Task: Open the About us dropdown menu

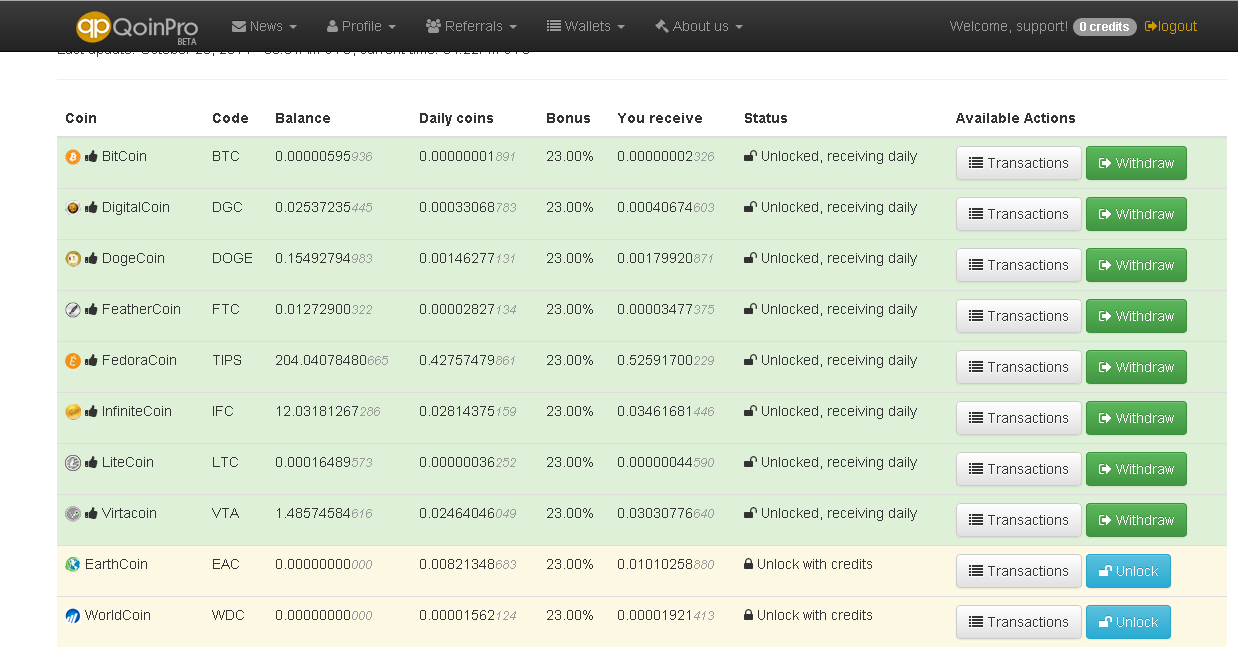Action: (699, 26)
